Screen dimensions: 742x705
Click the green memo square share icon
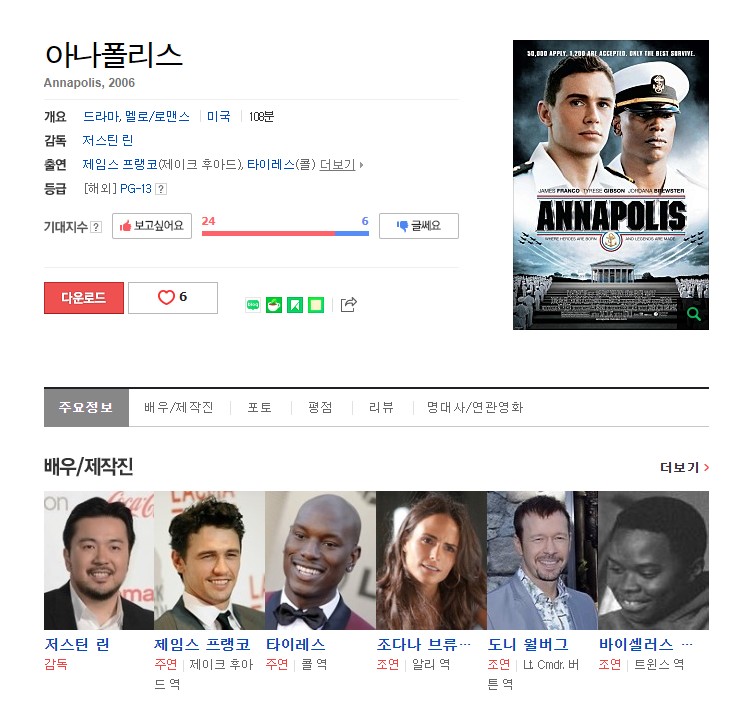pyautogui.click(x=316, y=305)
